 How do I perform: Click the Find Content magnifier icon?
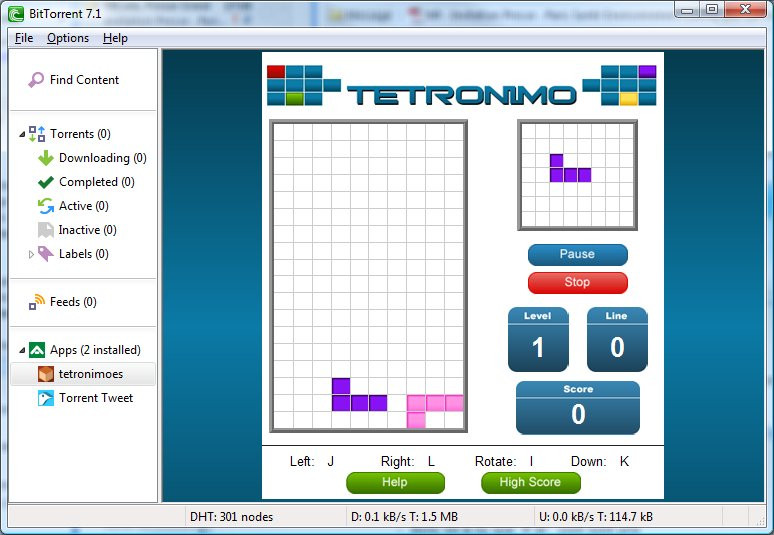36,79
